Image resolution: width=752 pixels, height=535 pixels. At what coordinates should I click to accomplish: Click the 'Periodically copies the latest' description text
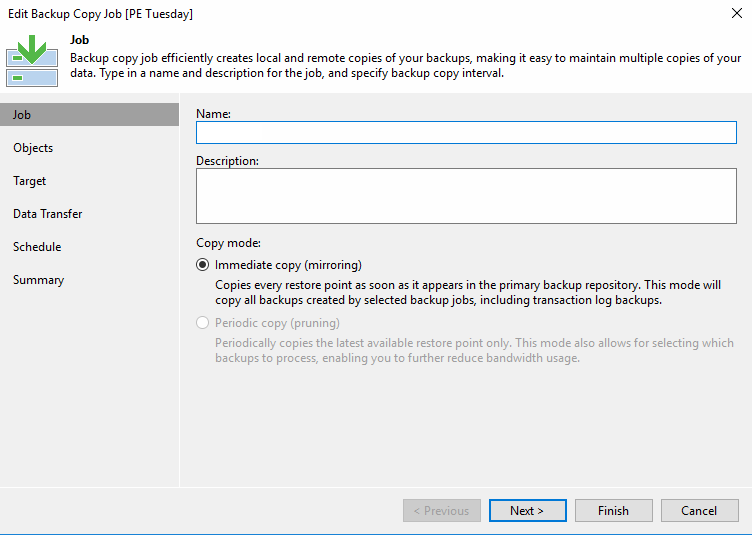pyautogui.click(x=474, y=350)
